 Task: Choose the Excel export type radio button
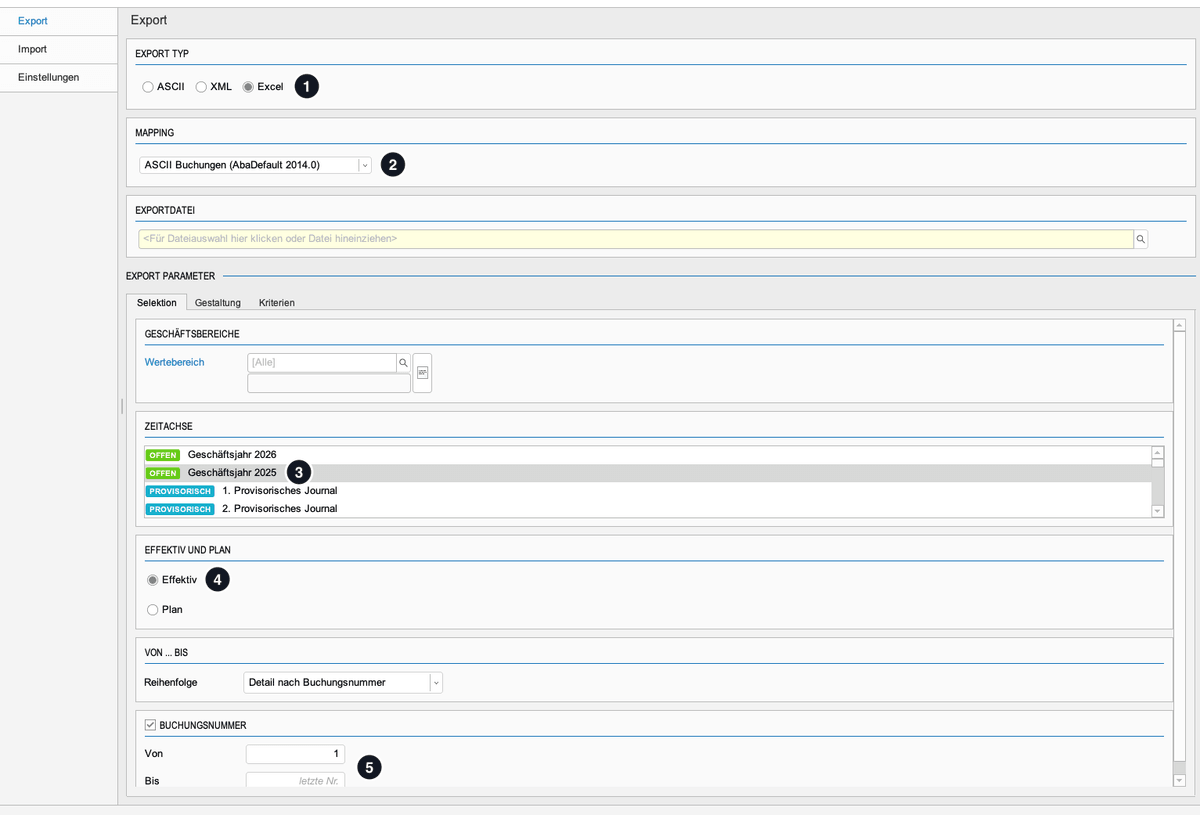(x=248, y=87)
